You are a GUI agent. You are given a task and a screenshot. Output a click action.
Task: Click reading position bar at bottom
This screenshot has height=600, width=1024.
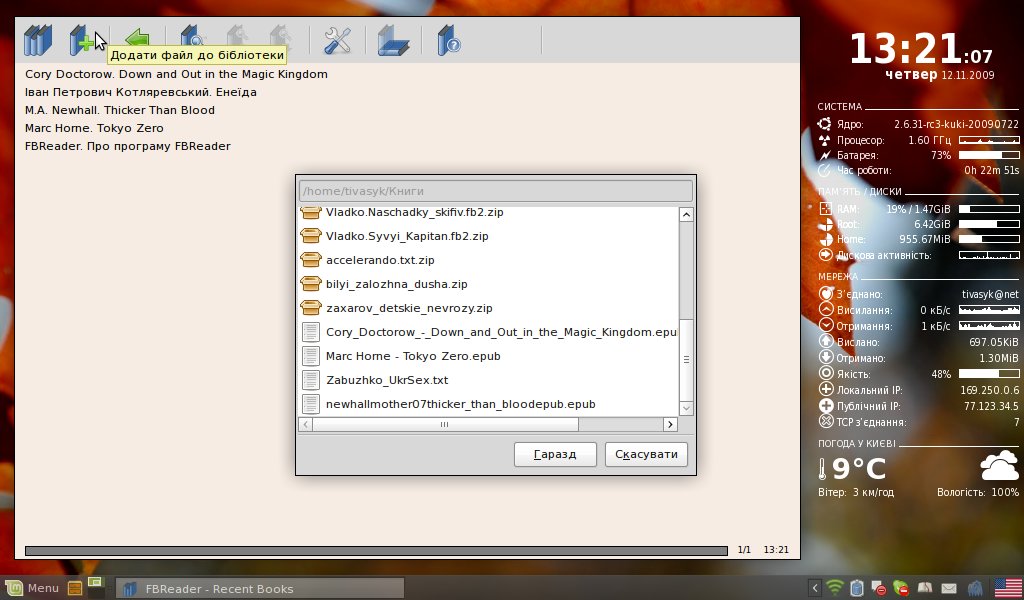point(376,551)
